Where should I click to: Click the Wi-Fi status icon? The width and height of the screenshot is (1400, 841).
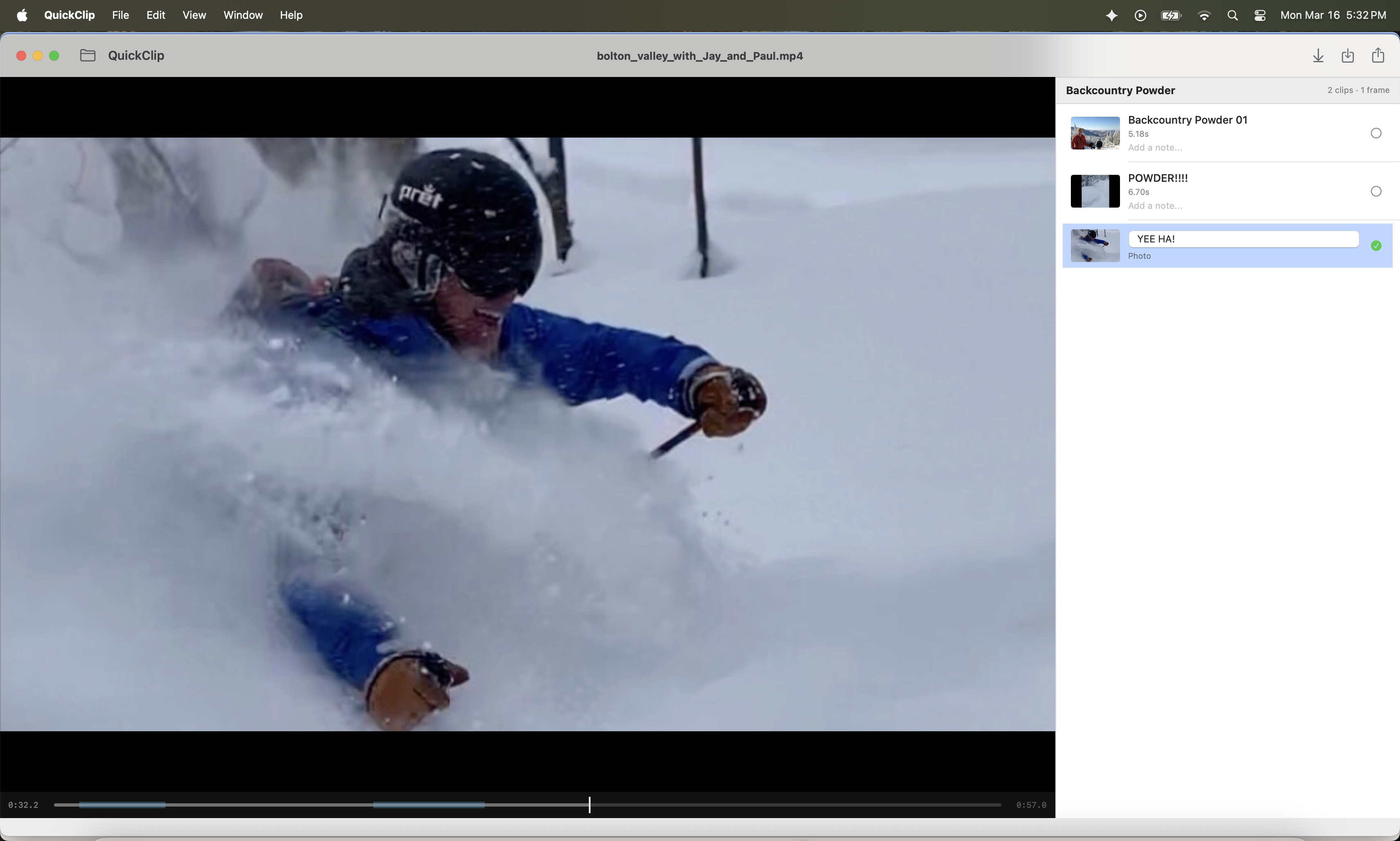pyautogui.click(x=1205, y=15)
